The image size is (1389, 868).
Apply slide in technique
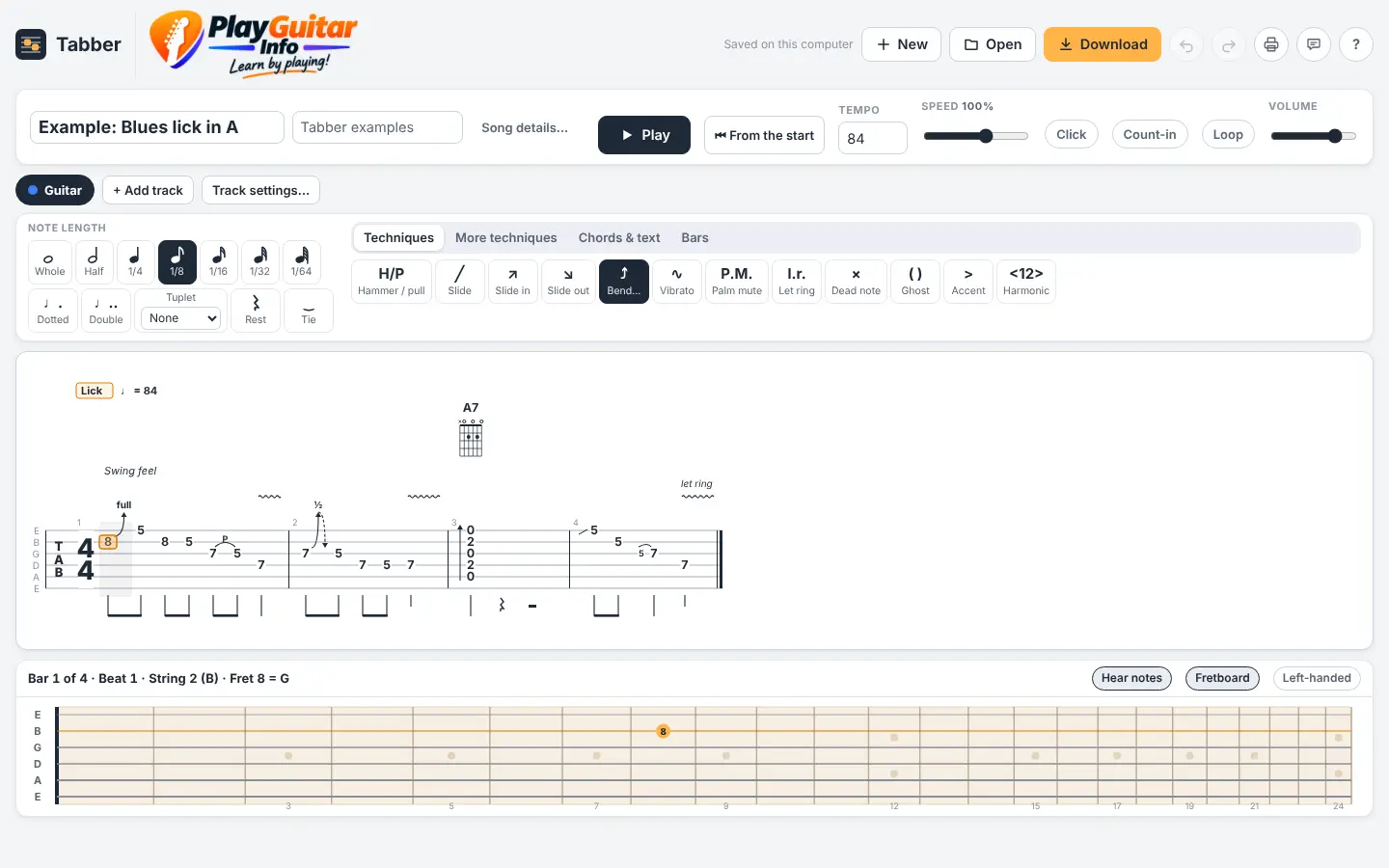tap(512, 281)
